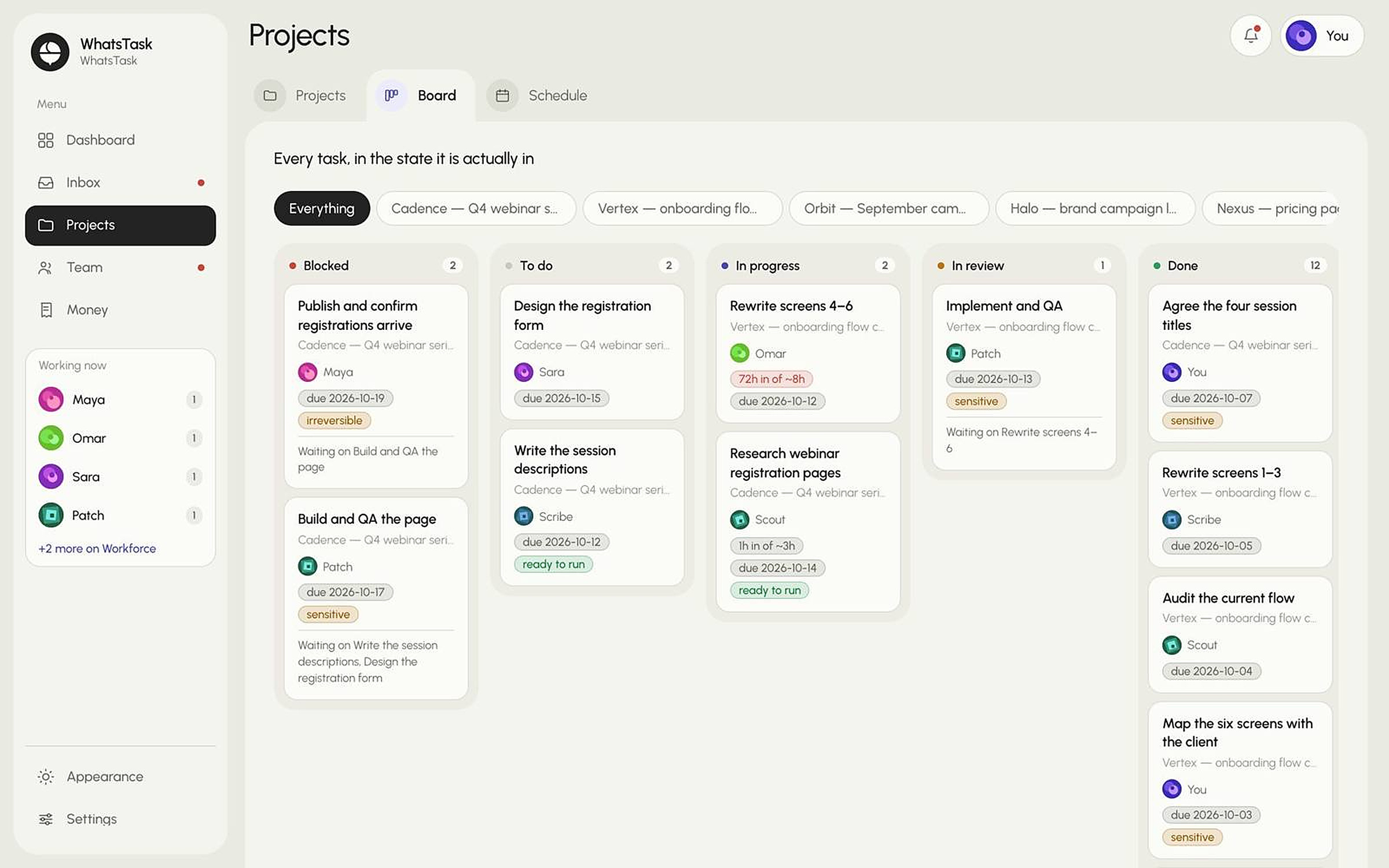Filter by Halo — brand campaign
1389x868 pixels.
tap(1095, 208)
